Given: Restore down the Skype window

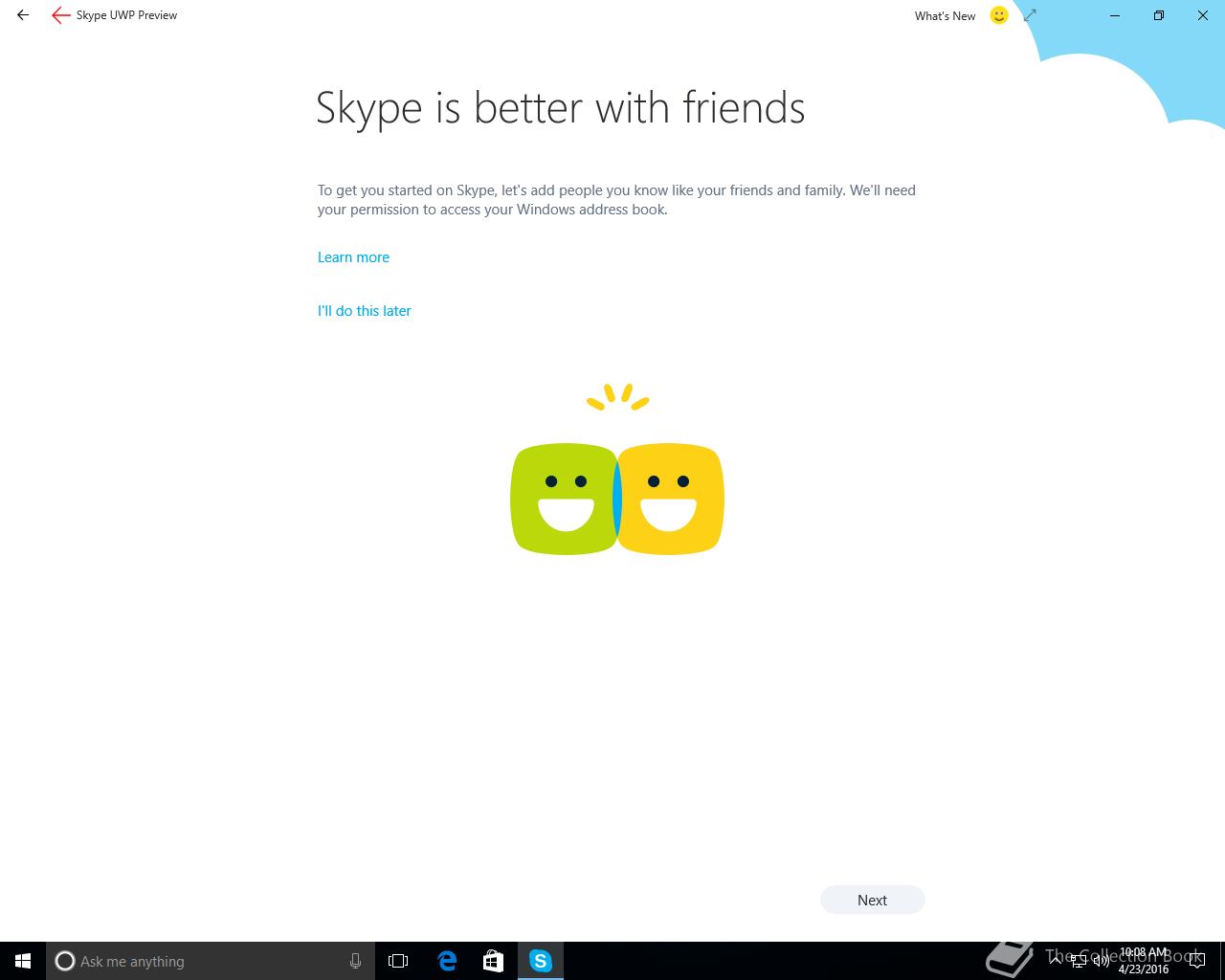Looking at the screenshot, I should 1159,15.
